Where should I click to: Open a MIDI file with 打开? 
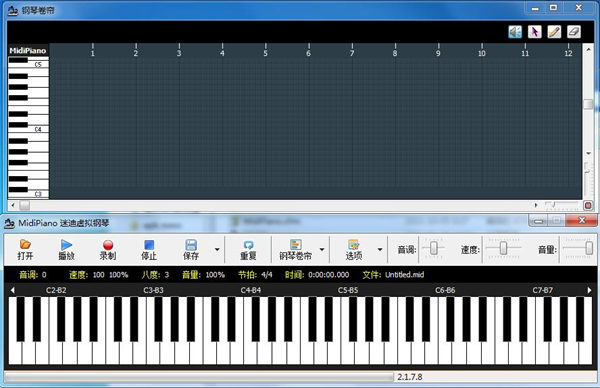click(25, 250)
